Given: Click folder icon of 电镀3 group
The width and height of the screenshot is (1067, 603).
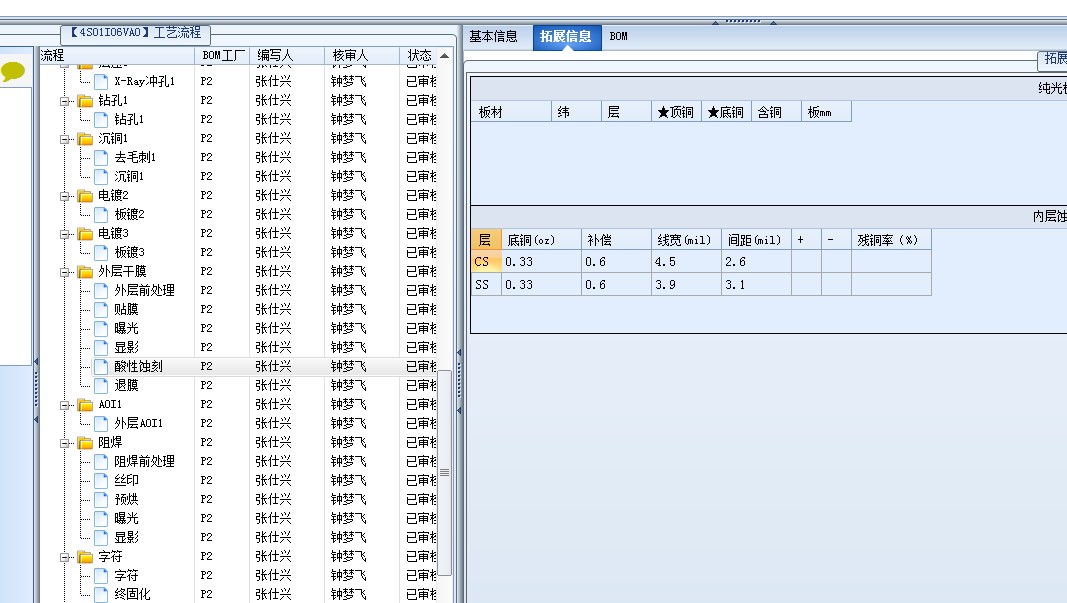Looking at the screenshot, I should [x=85, y=234].
